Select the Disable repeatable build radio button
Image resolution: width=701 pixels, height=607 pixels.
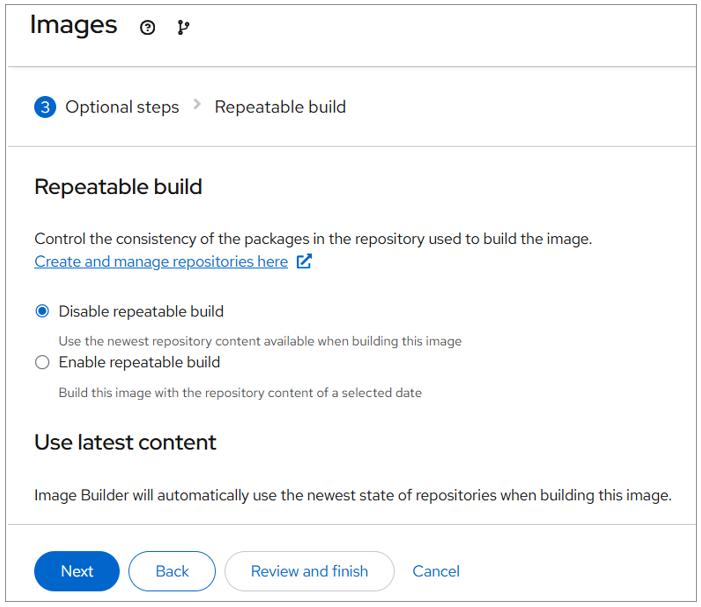pos(42,311)
